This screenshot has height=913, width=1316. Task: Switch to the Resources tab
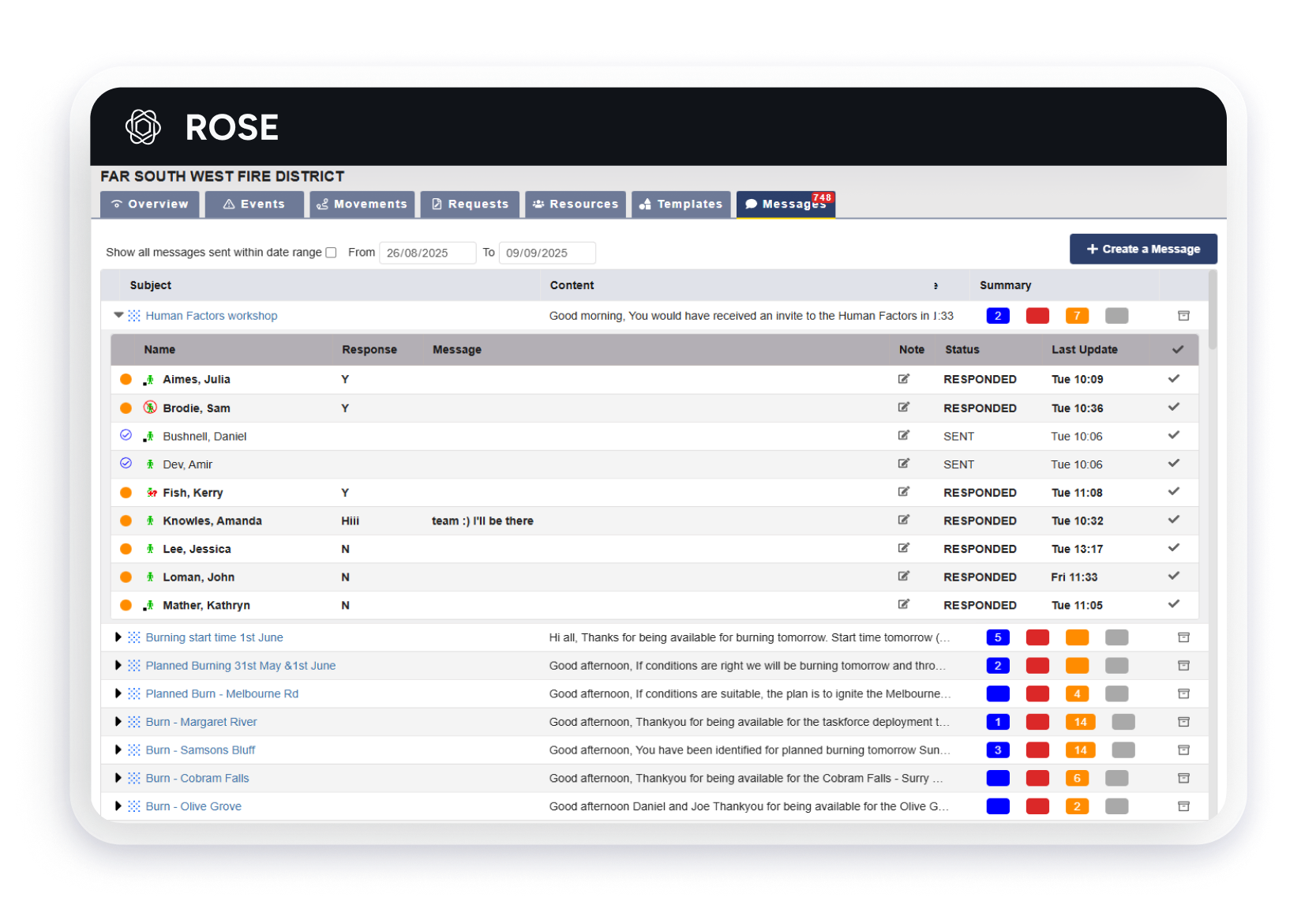pyautogui.click(x=576, y=204)
